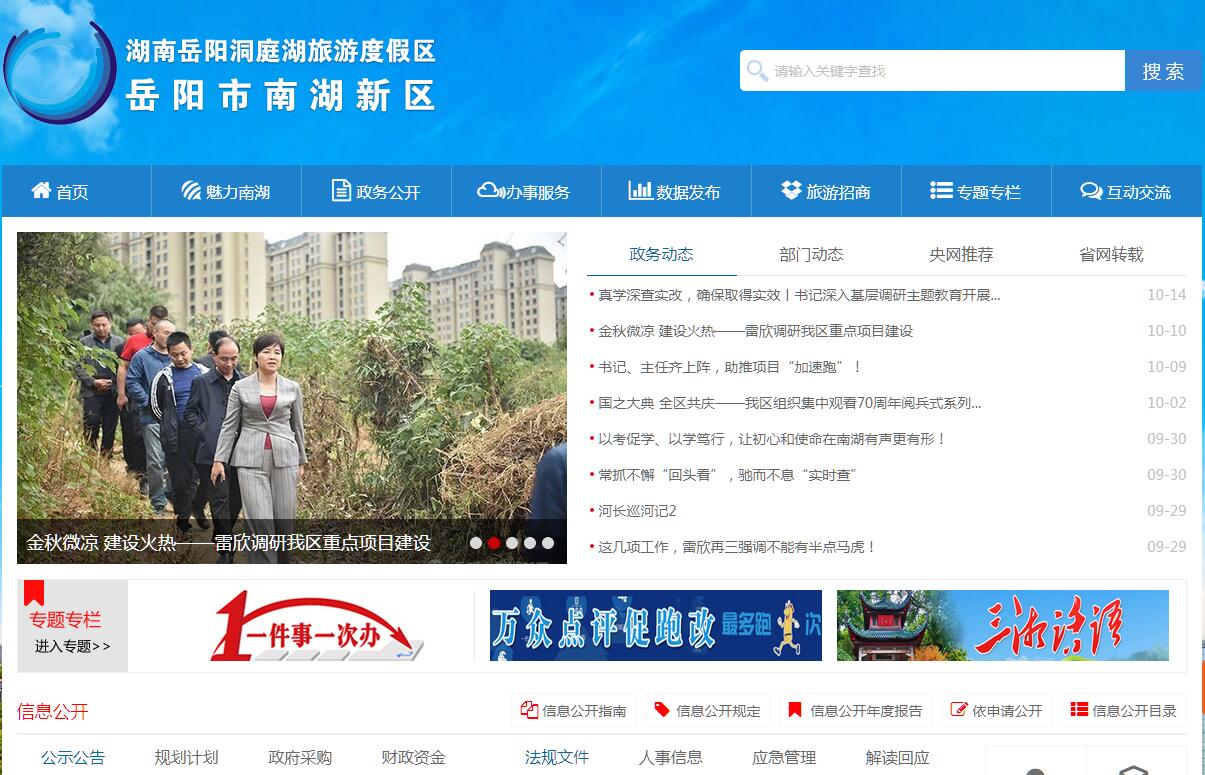Click the tag icon beside 信息公开规定

point(661,710)
